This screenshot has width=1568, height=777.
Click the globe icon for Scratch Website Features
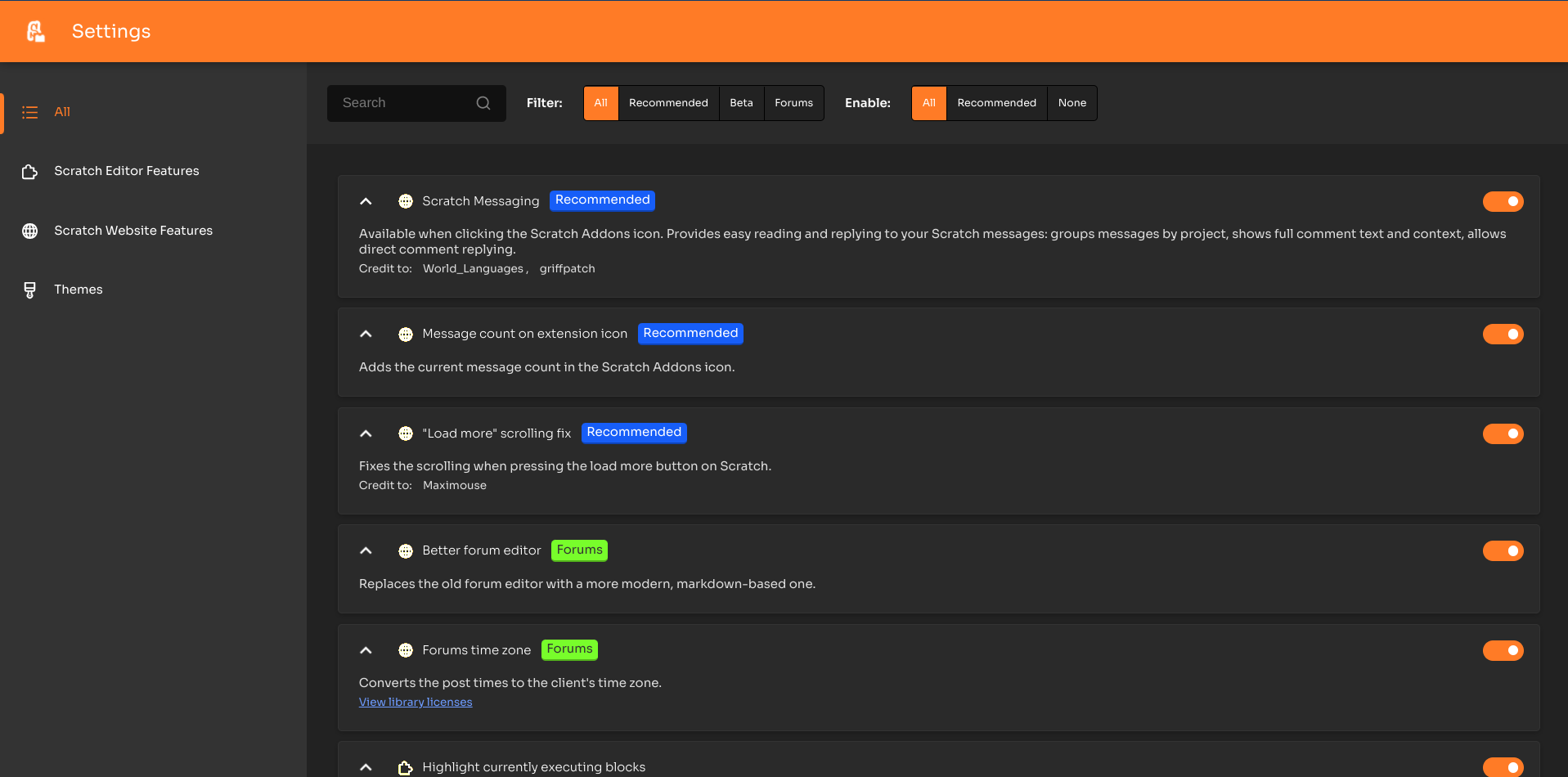point(30,231)
